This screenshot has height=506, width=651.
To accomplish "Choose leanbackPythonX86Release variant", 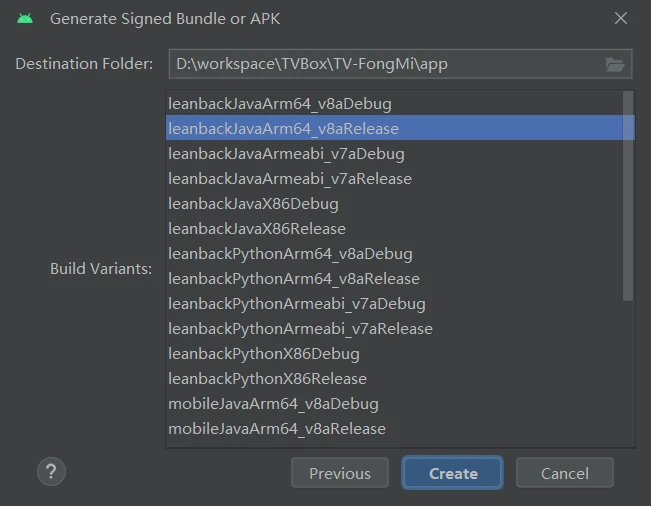I will point(267,379).
